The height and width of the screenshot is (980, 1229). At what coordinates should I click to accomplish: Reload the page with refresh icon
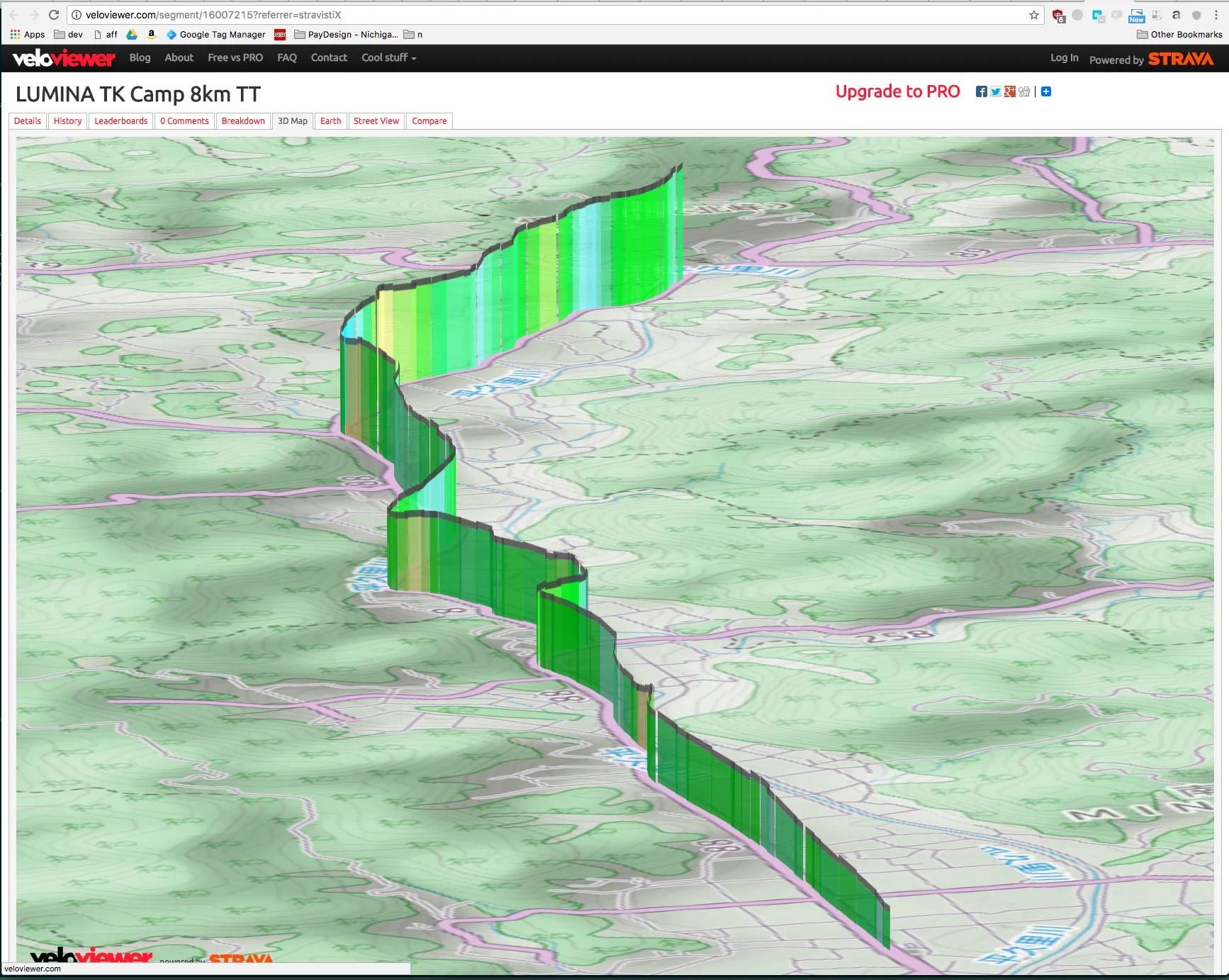point(54,15)
